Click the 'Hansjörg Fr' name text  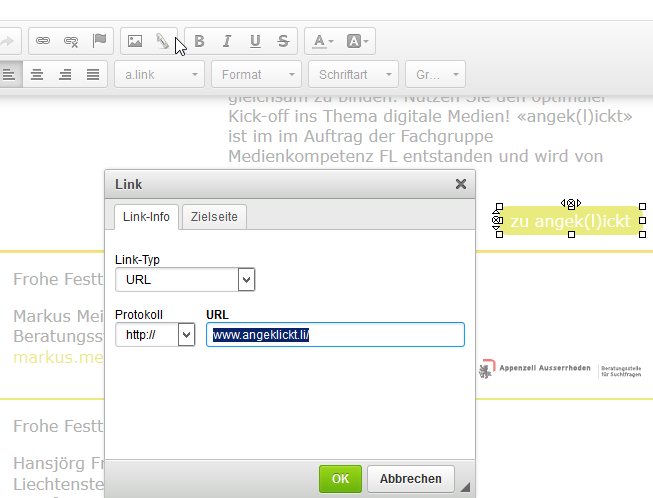58,463
